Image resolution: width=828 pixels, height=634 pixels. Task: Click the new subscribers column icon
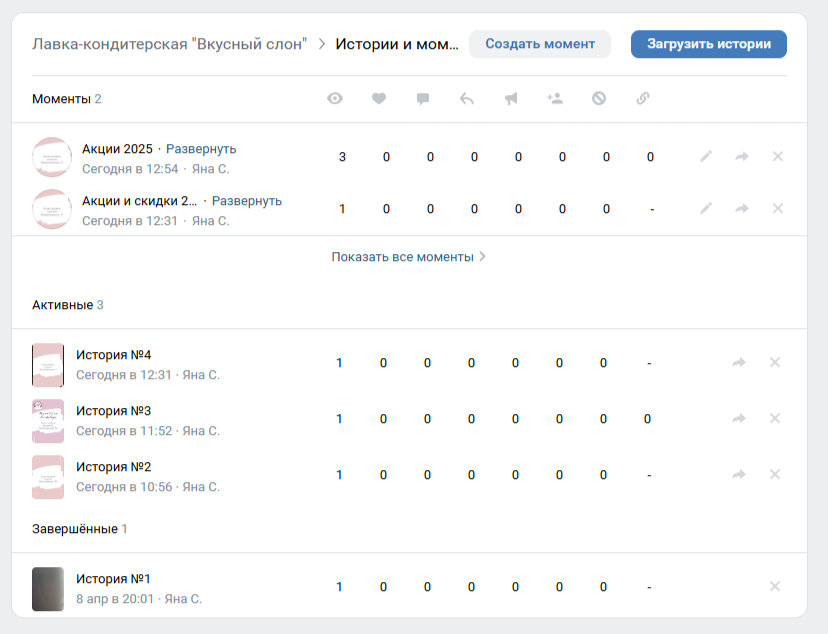click(555, 98)
